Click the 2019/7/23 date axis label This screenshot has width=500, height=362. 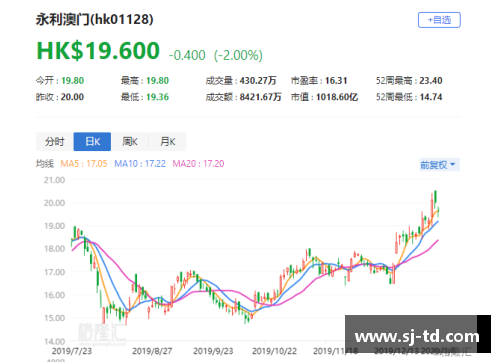click(72, 351)
